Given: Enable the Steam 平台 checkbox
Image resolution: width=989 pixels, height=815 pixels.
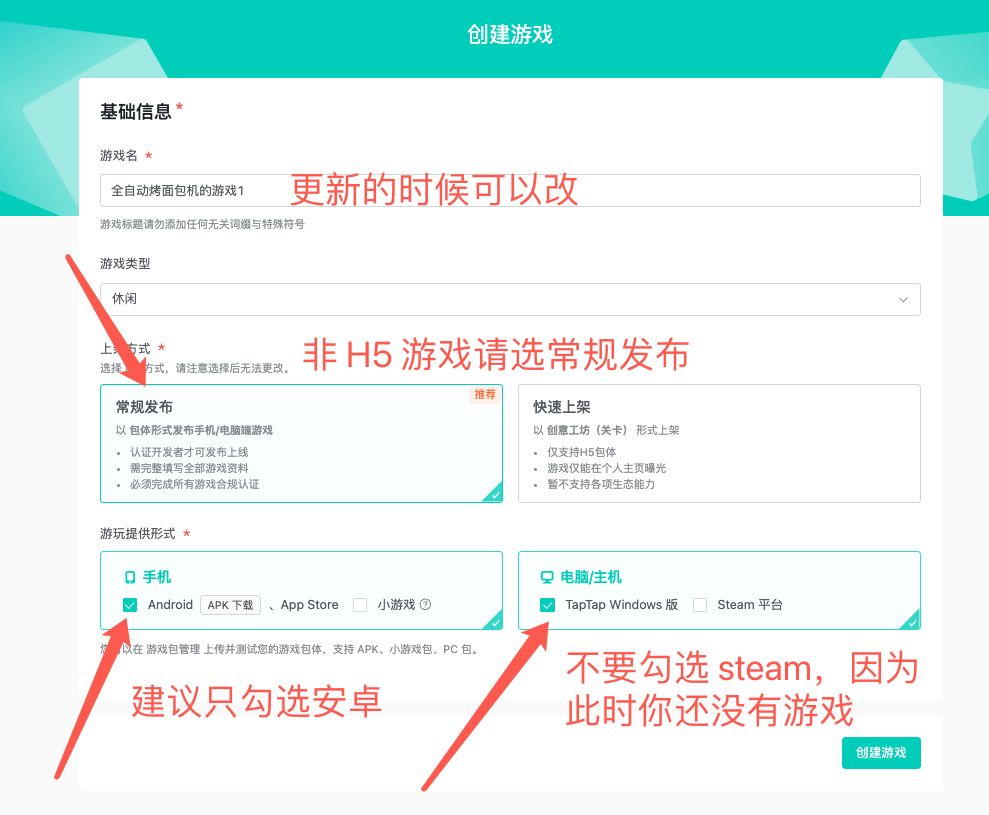Looking at the screenshot, I should coord(699,605).
